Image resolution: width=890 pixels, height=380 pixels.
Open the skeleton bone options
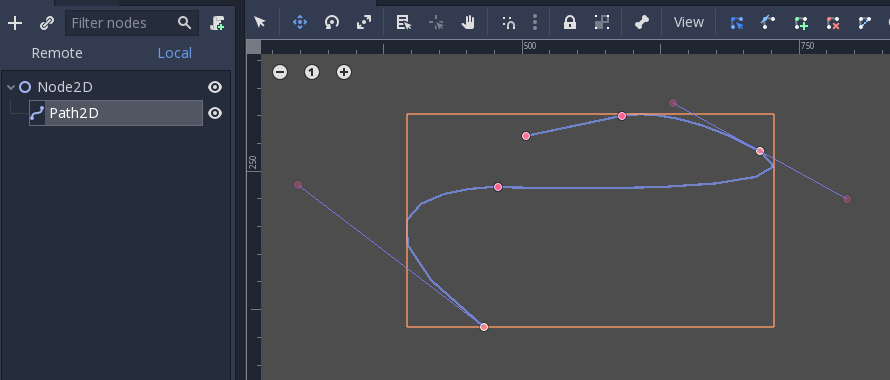pos(641,22)
